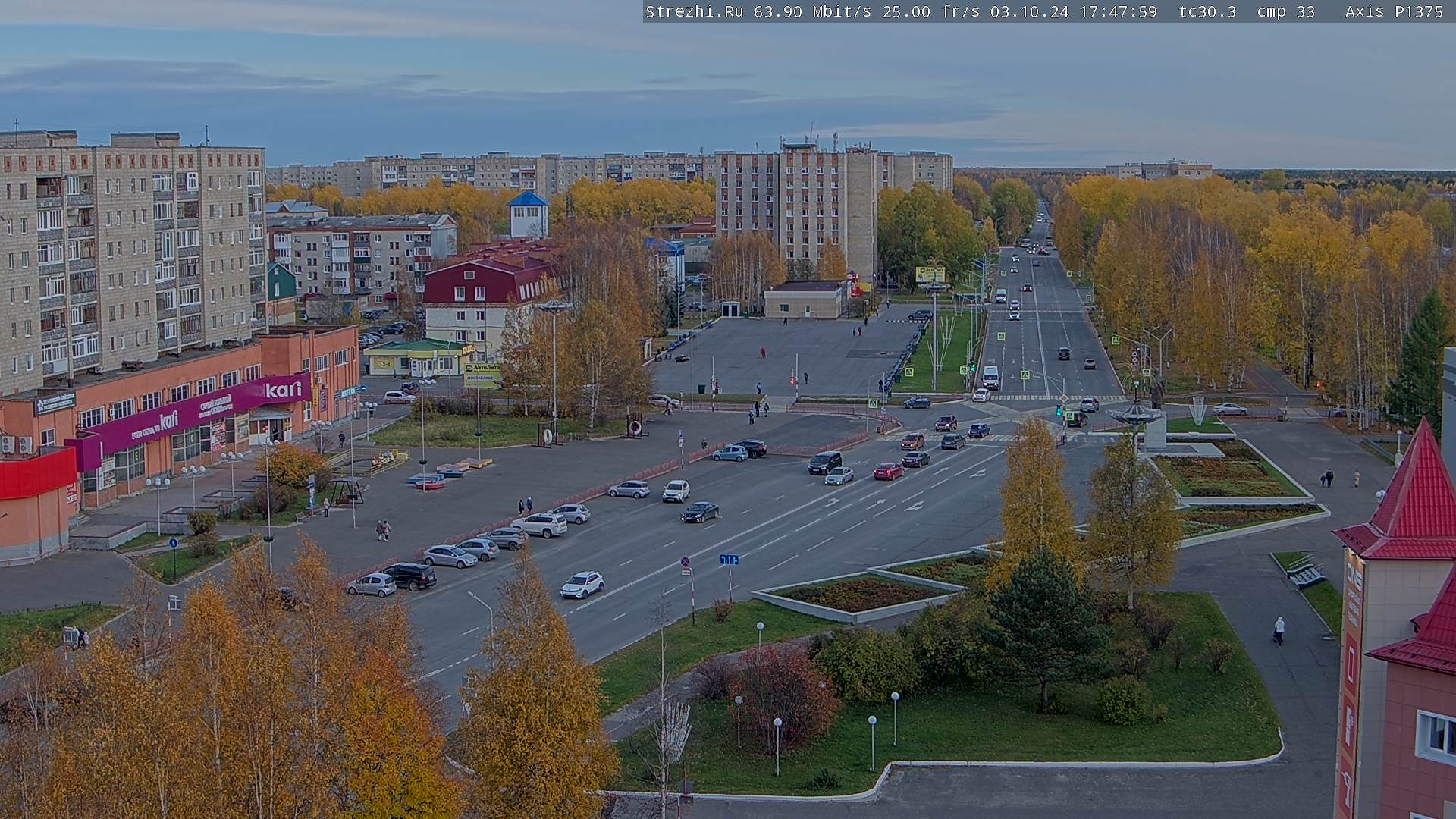Click the 63.90 Mbit/s bitrate value
This screenshot has height=819, width=1456.
[814, 11]
